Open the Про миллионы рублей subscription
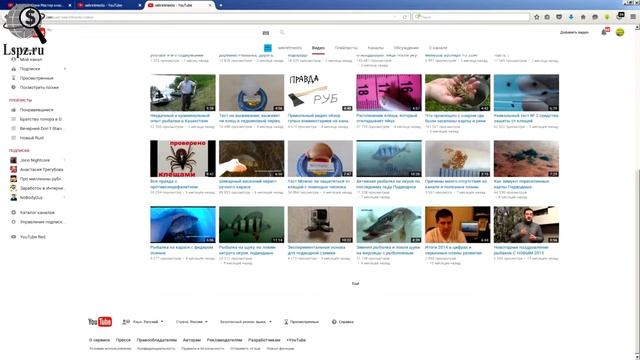 [41, 179]
